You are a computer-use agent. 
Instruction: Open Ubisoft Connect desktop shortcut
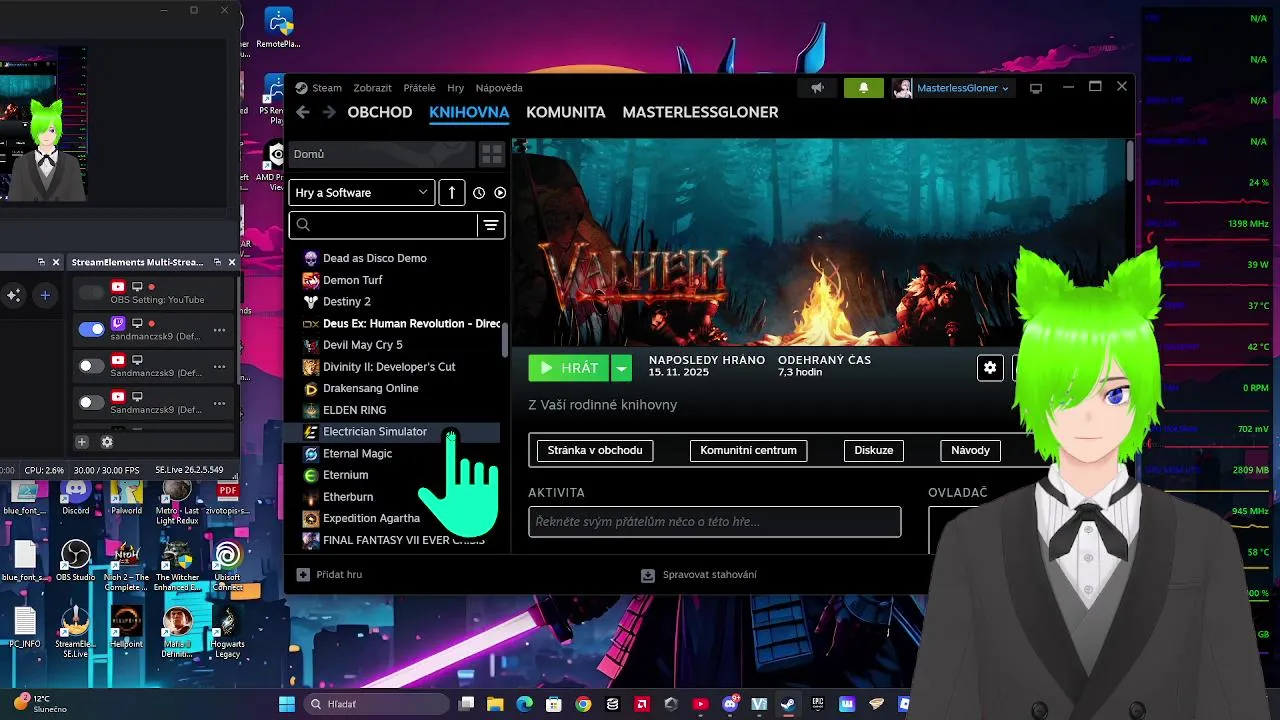(227, 565)
